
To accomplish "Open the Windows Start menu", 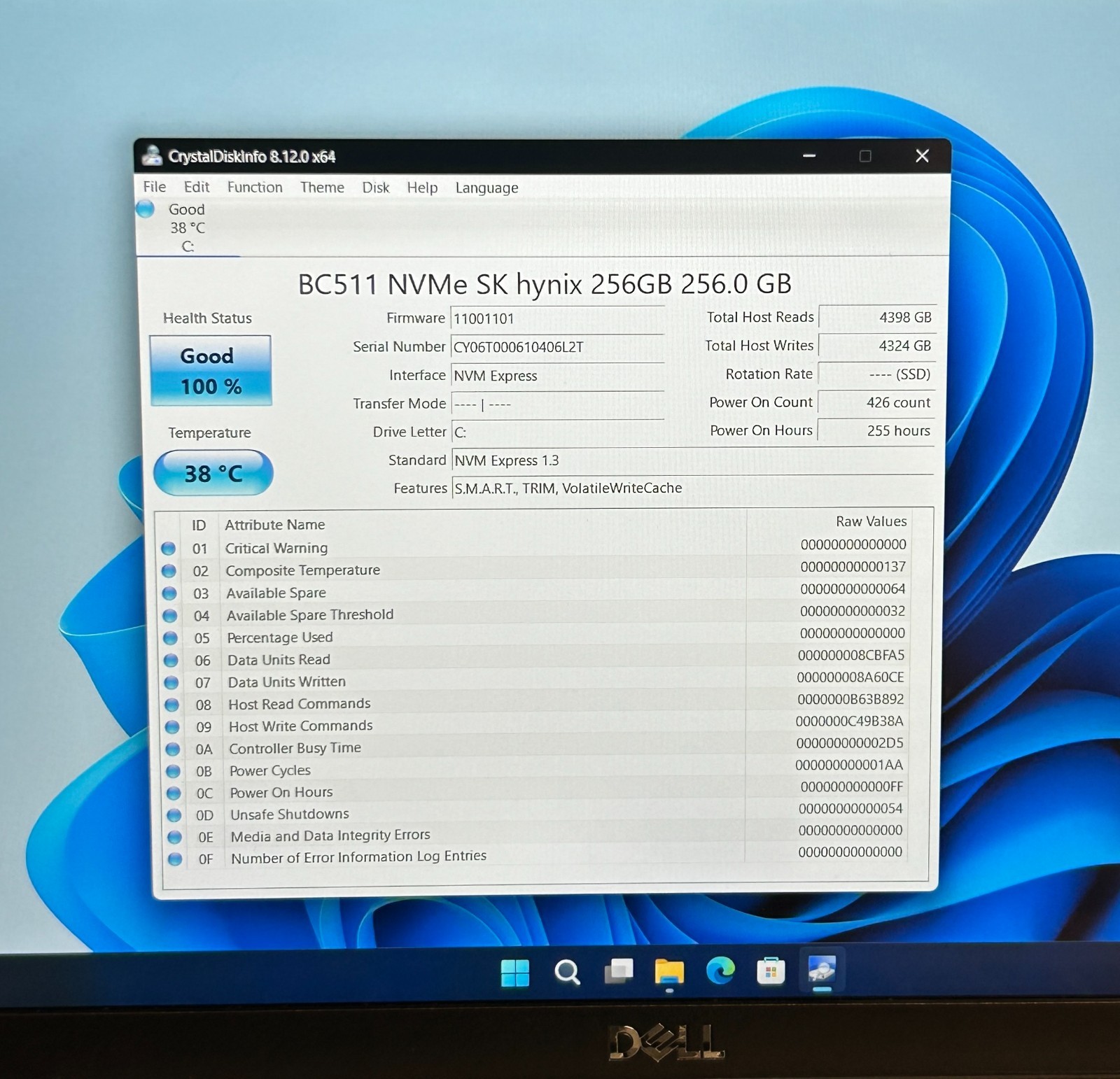I will click(515, 973).
